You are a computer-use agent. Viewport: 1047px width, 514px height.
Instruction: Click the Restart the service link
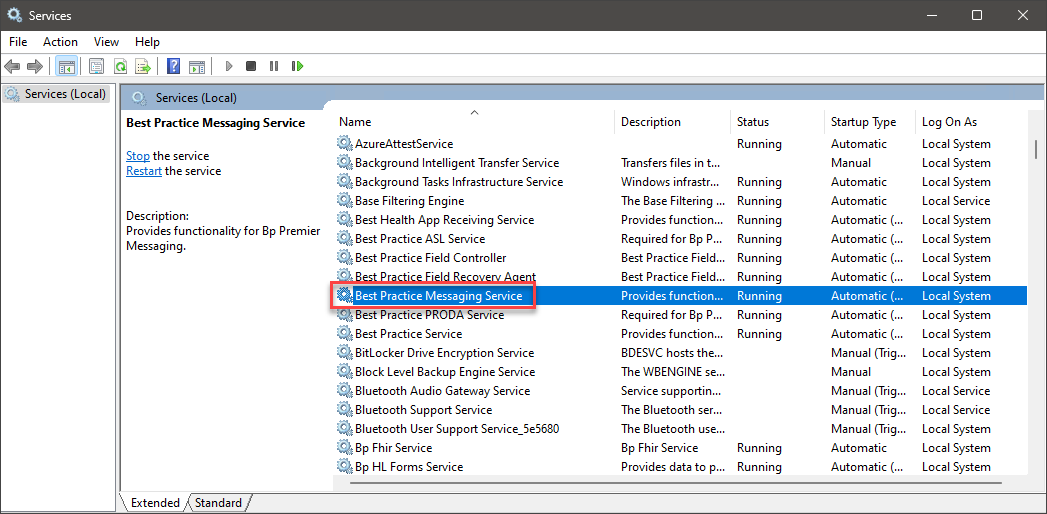coord(144,171)
